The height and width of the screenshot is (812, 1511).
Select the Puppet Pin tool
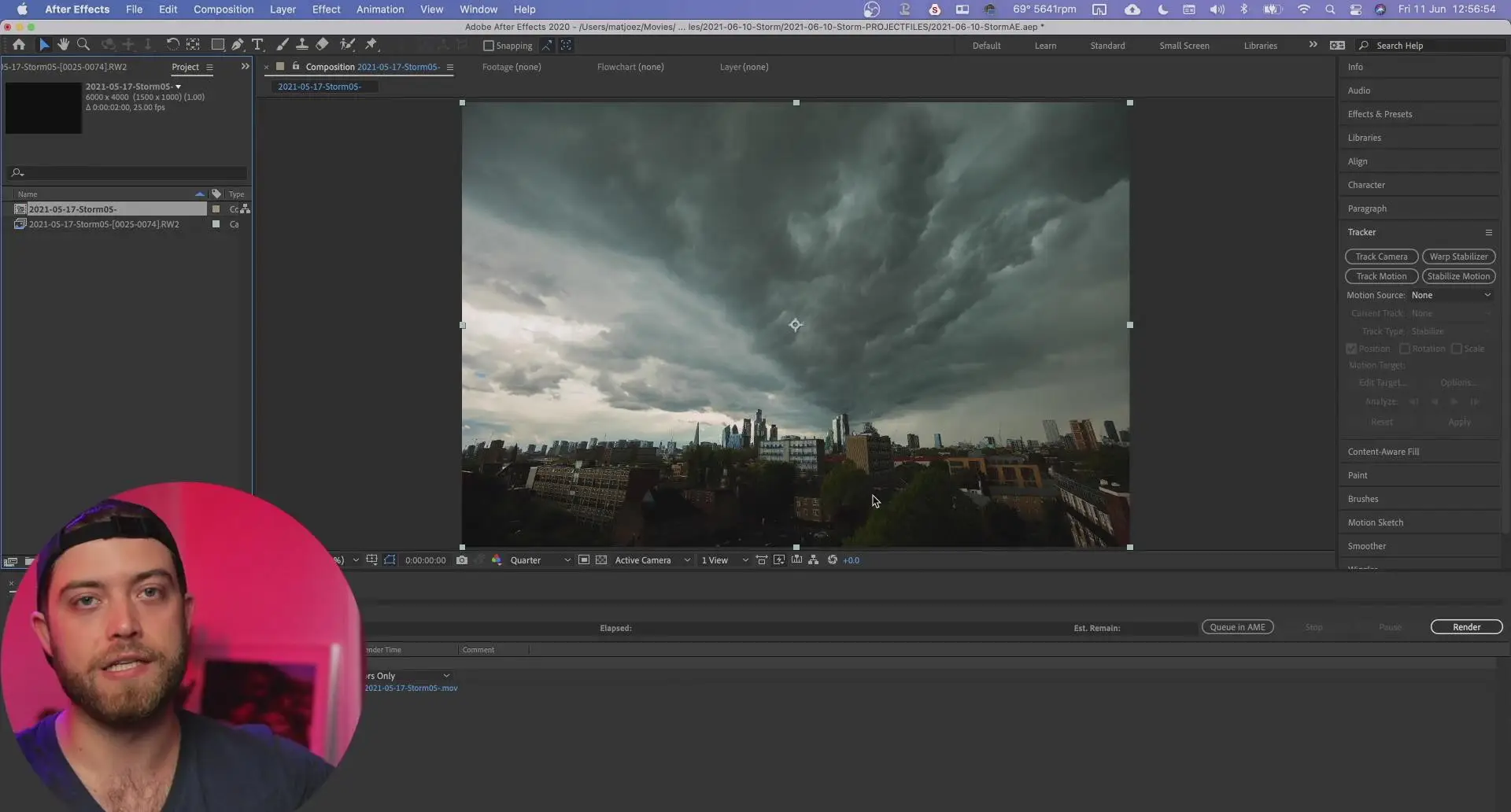coord(371,45)
